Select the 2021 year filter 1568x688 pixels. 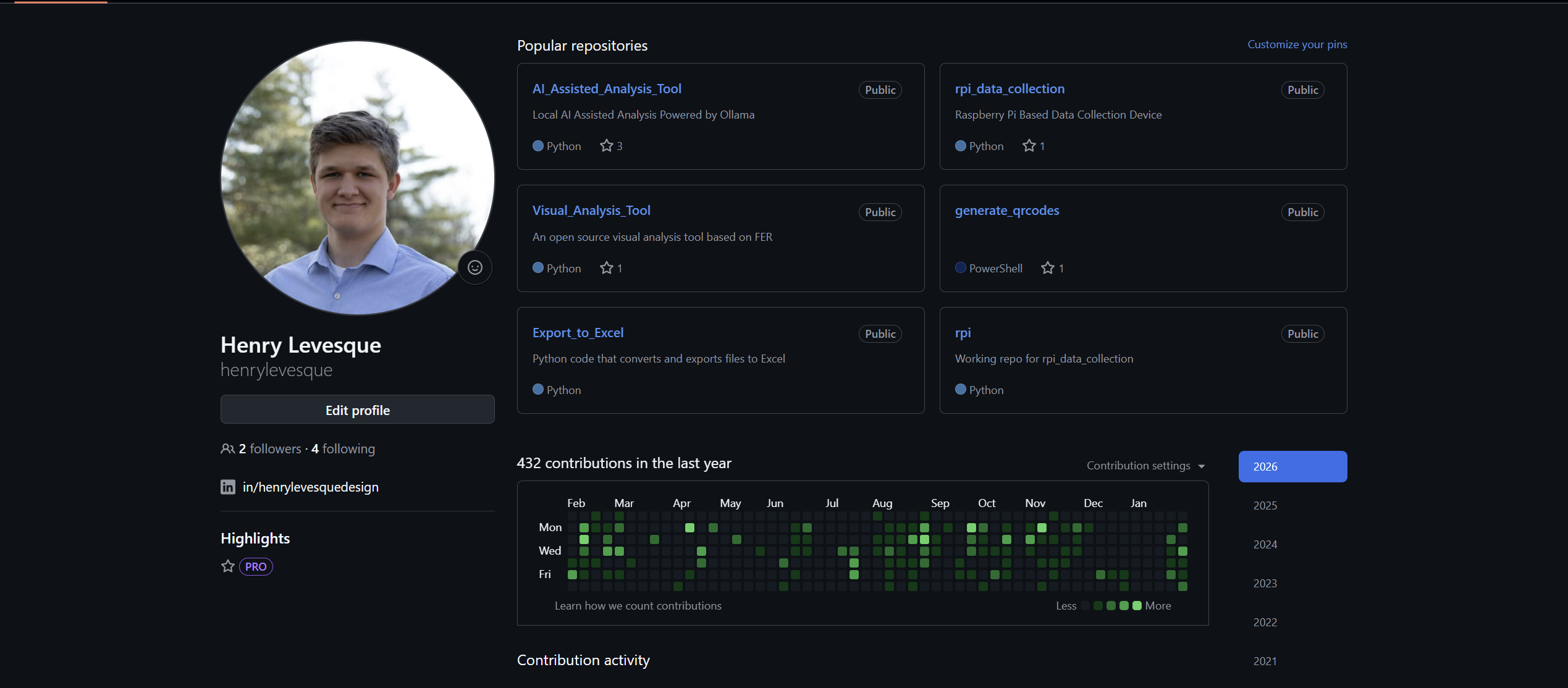pos(1265,661)
